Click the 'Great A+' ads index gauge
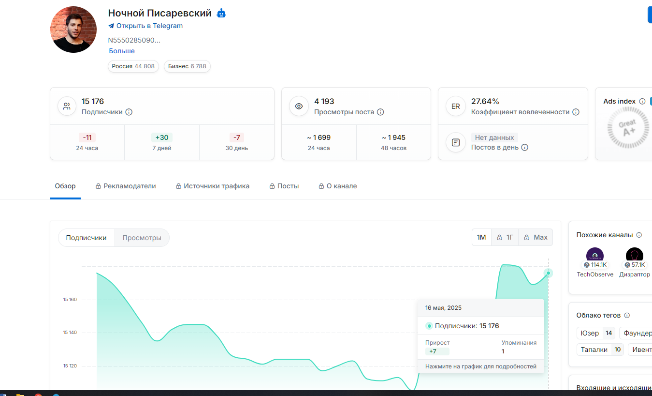This screenshot has width=652, height=396. pyautogui.click(x=628, y=128)
